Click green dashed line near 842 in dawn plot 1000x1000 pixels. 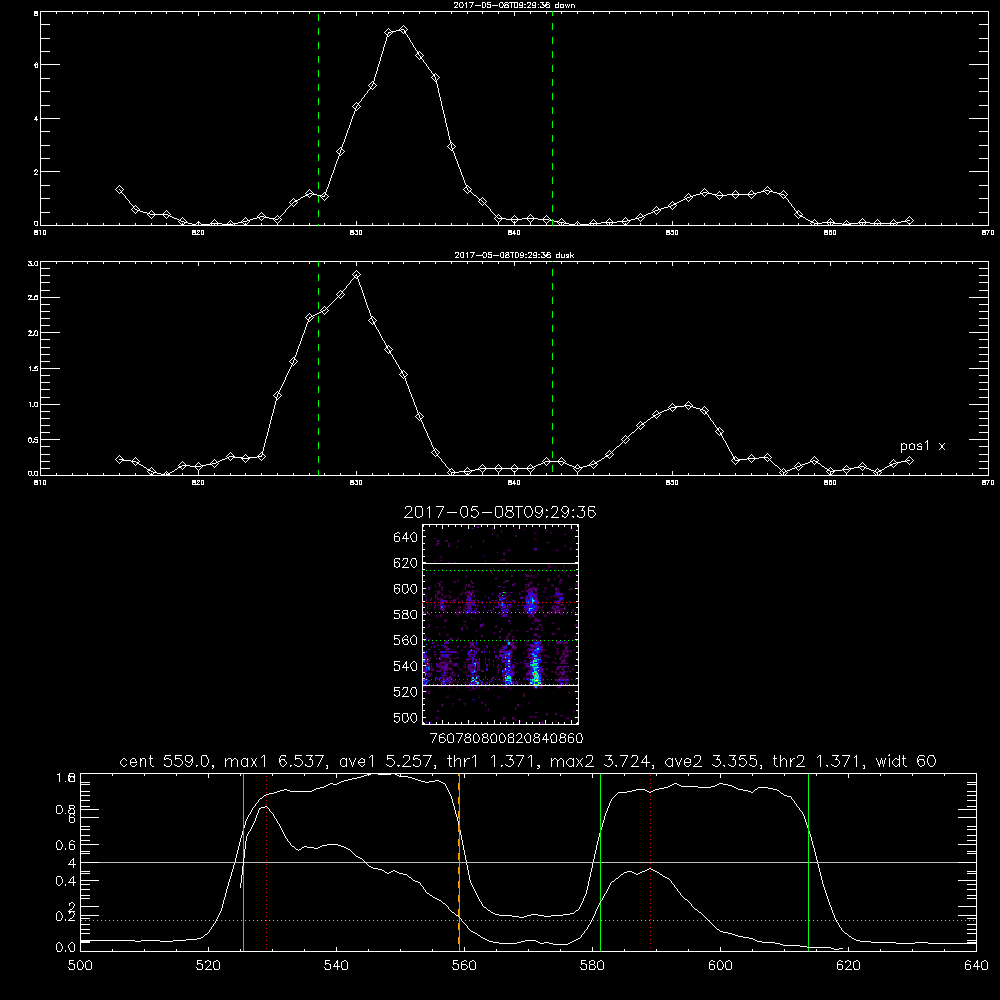[552, 118]
